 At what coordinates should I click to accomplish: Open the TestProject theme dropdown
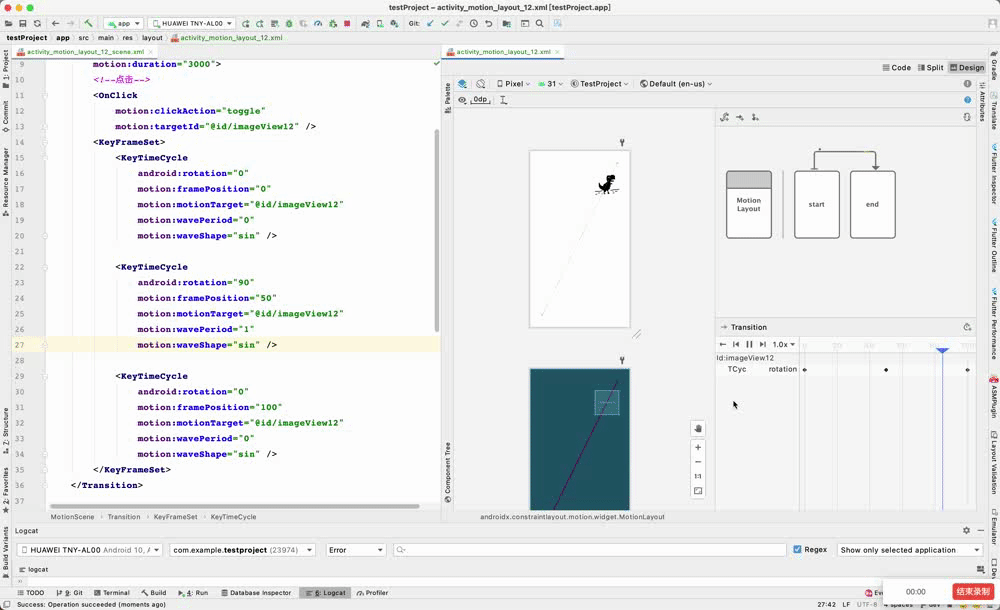(599, 84)
